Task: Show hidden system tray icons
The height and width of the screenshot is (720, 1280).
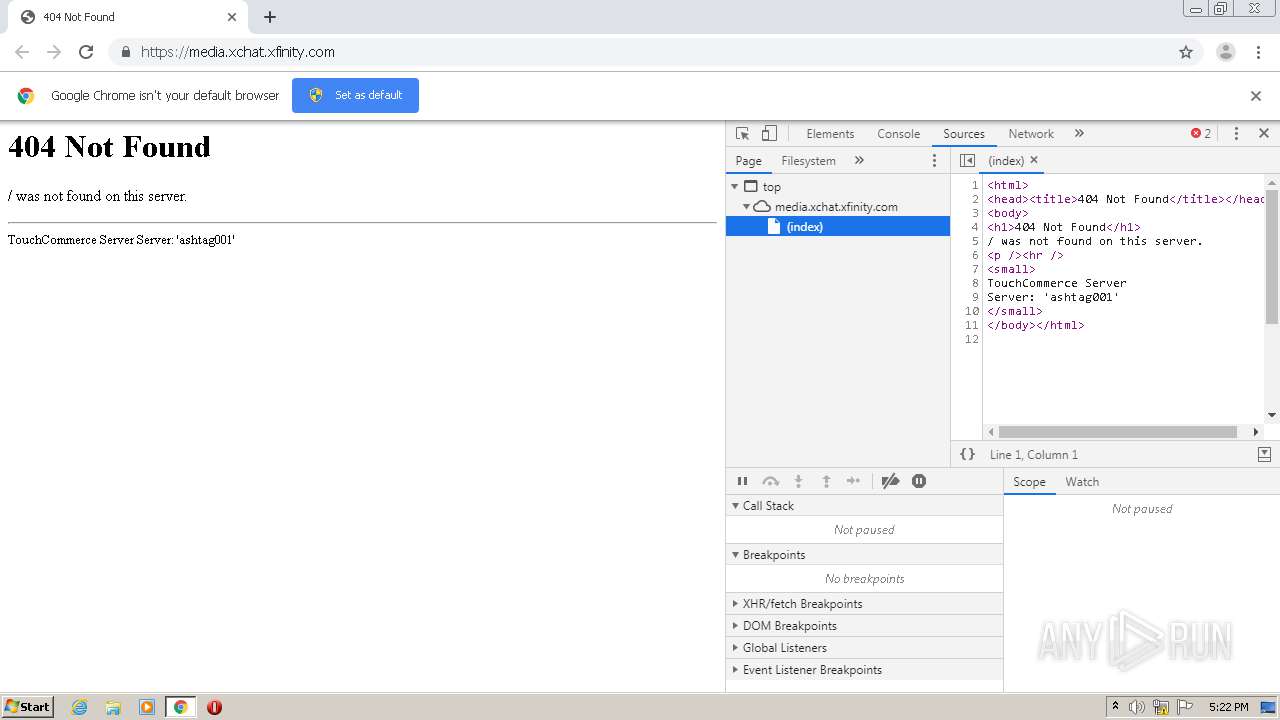Action: (1116, 706)
